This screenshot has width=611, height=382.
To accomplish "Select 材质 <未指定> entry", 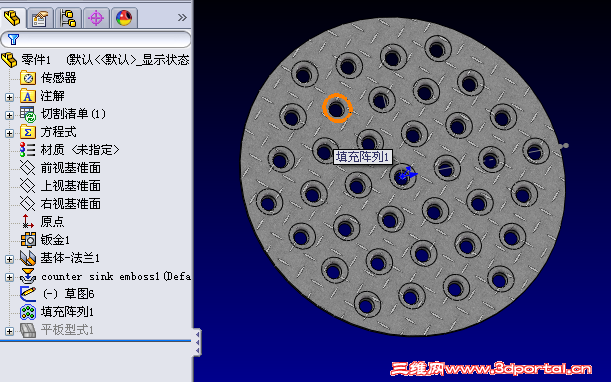I will tap(80, 150).
